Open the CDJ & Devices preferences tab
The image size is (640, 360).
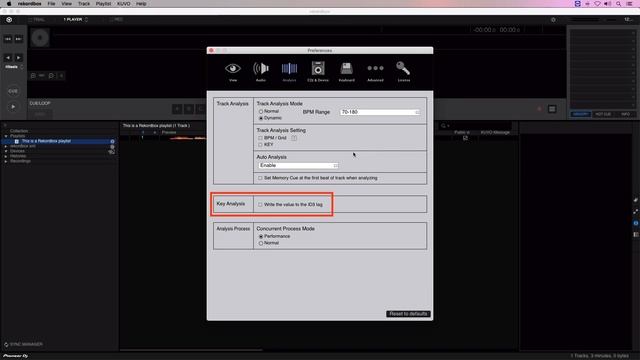pyautogui.click(x=318, y=72)
